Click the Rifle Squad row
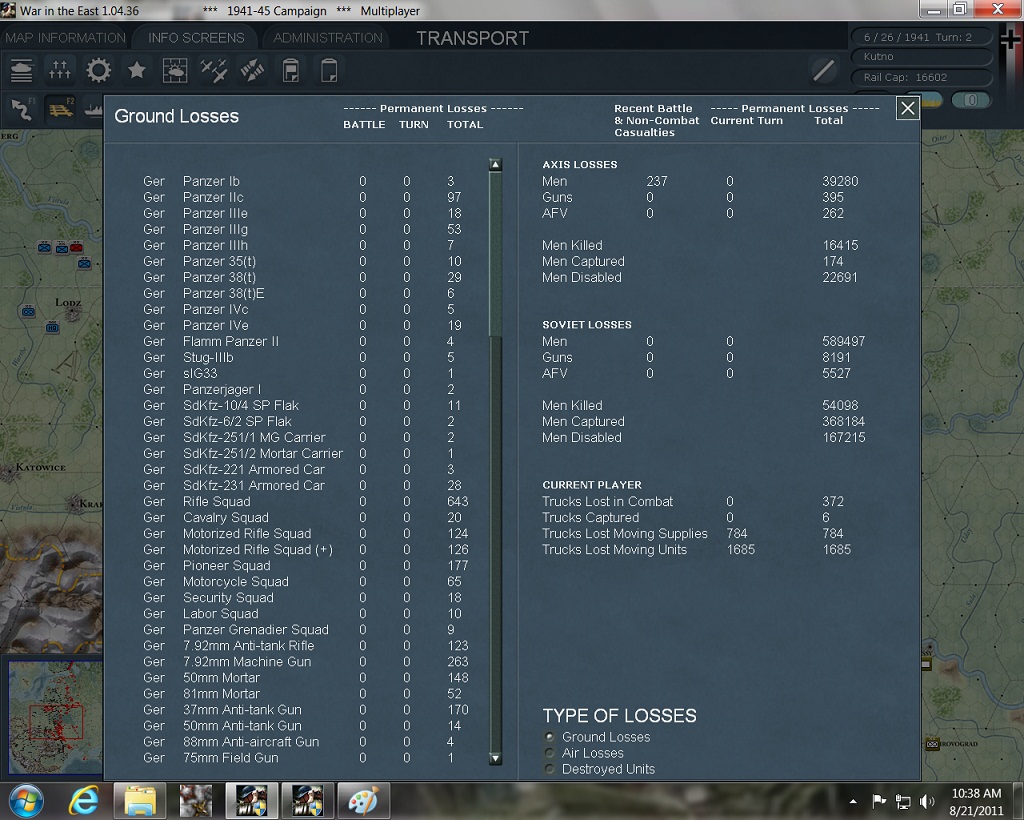 click(x=305, y=501)
